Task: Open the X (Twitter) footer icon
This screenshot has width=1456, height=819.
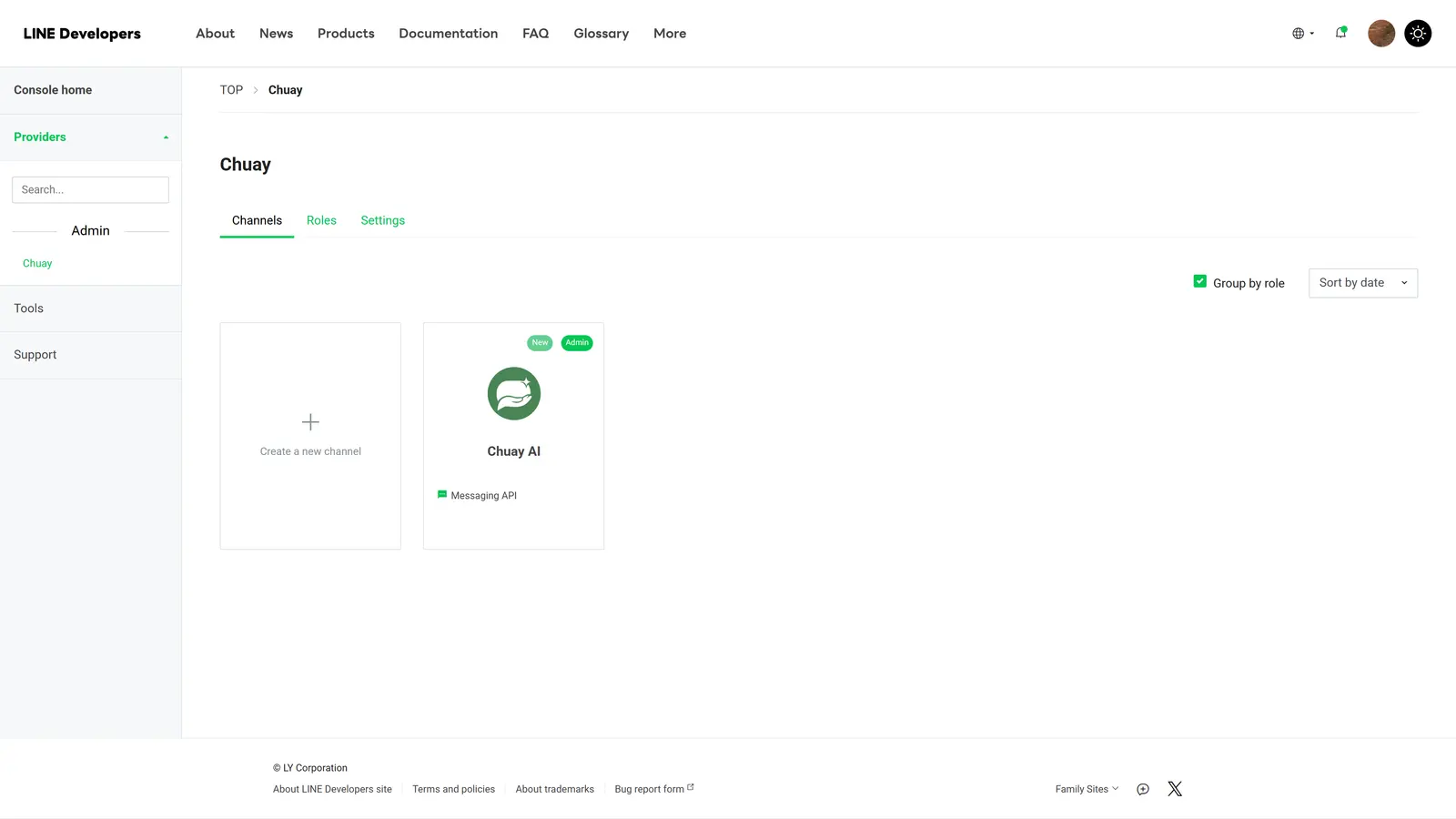Action: (1175, 789)
